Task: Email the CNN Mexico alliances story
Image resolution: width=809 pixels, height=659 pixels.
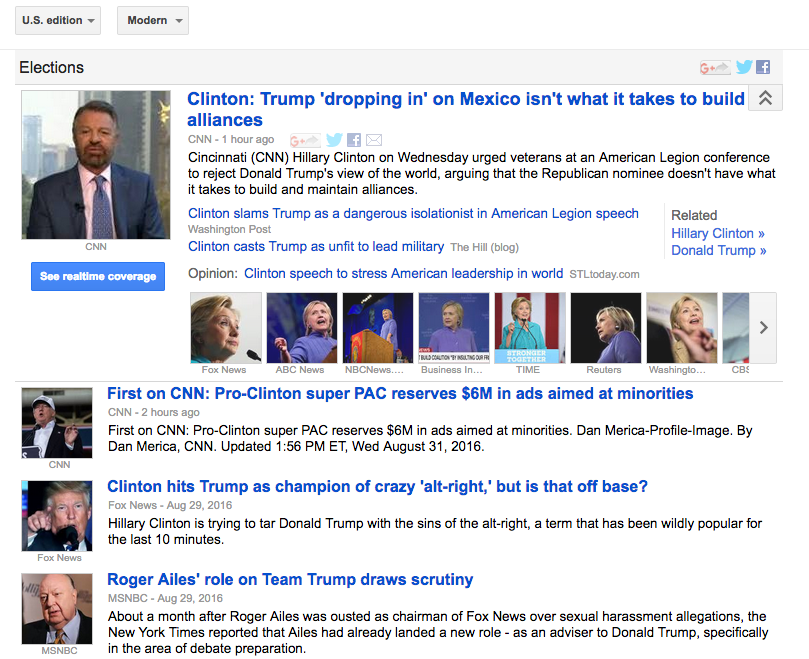Action: [374, 140]
